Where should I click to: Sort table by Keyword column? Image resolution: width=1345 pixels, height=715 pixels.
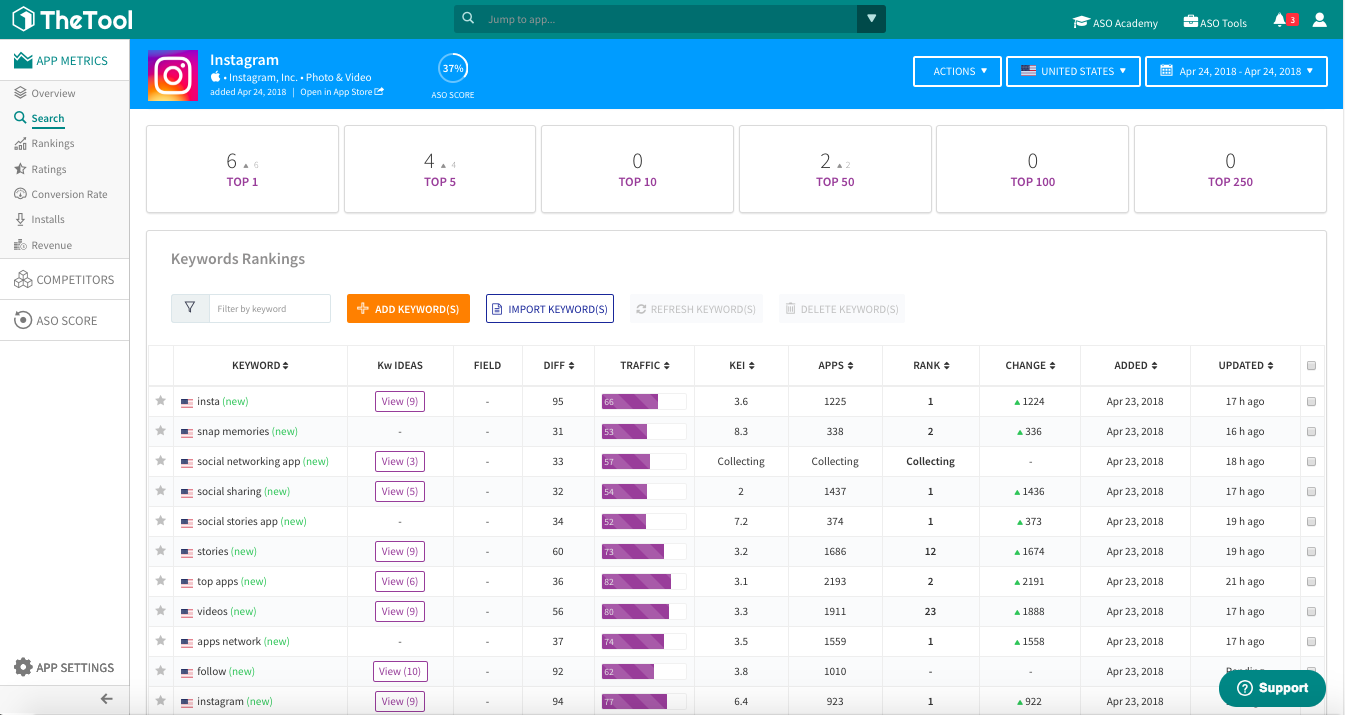tap(260, 365)
